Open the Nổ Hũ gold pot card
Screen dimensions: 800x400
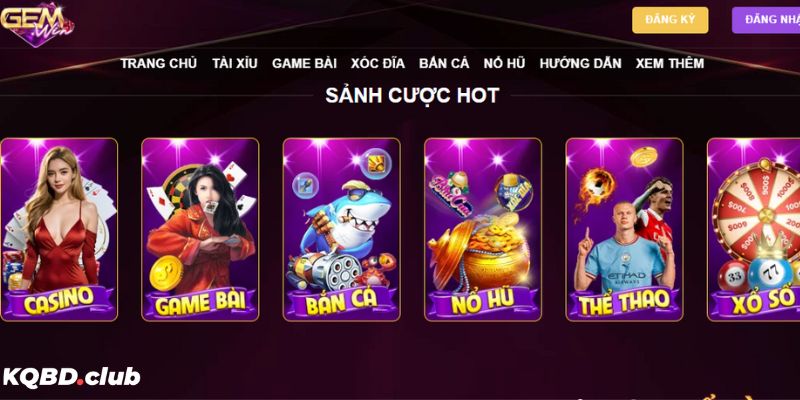(483, 230)
